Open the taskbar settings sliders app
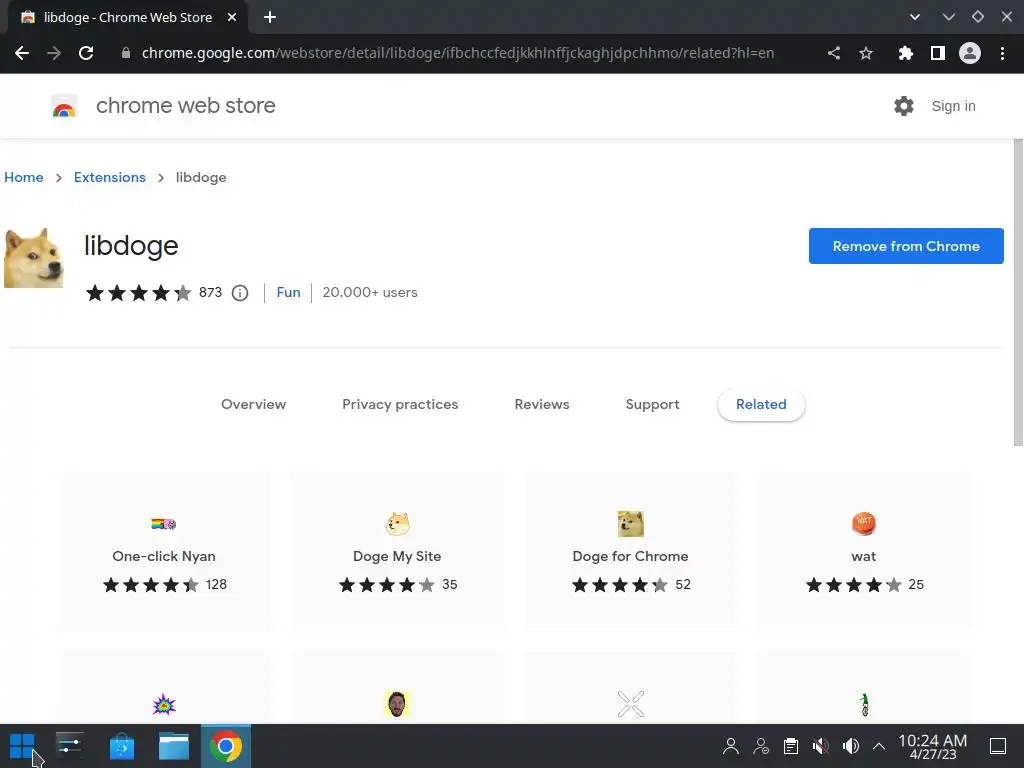This screenshot has width=1024, height=768. pyautogui.click(x=69, y=746)
